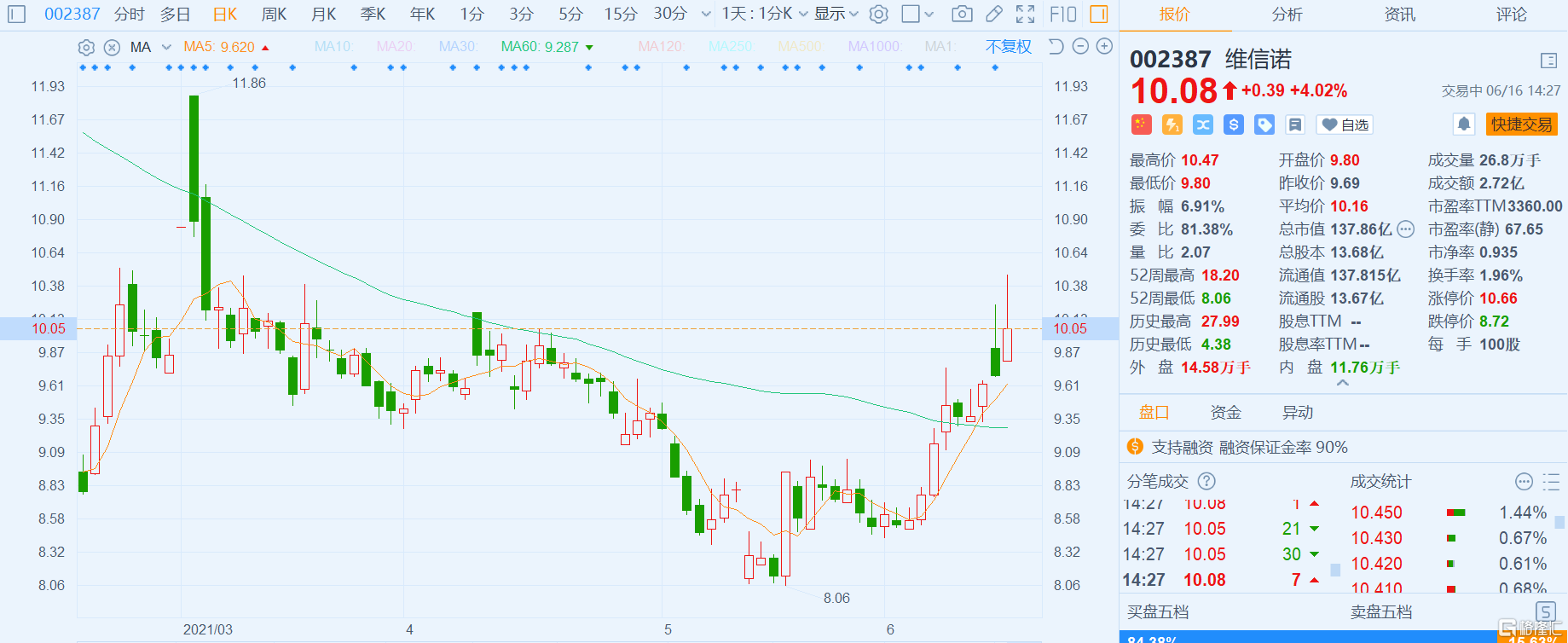Image resolution: width=1568 pixels, height=643 pixels.
Task: Click the 快捷交易 quick trade button
Action: coord(1522,125)
